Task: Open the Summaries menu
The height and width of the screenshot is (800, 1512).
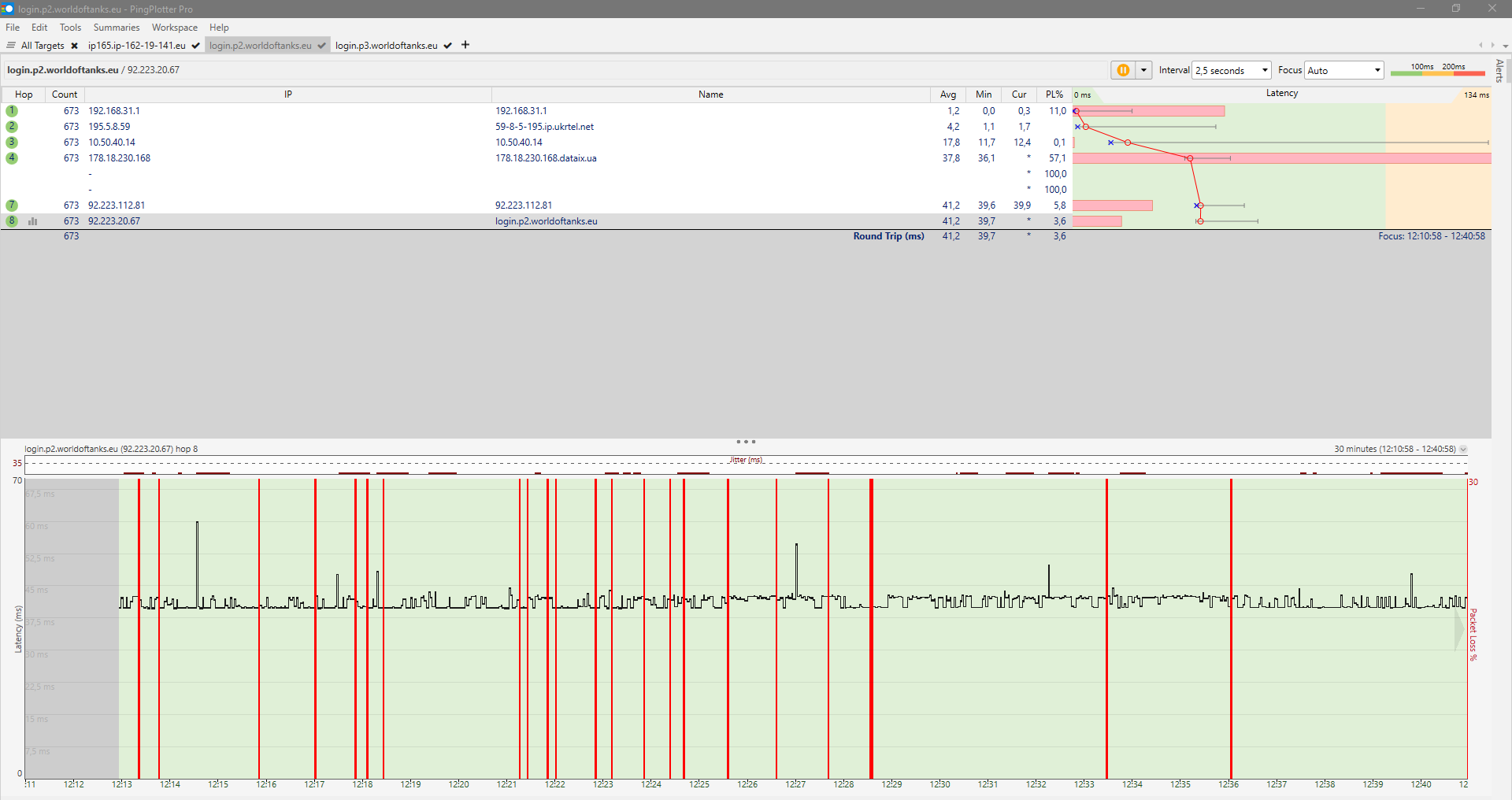Action: point(116,28)
